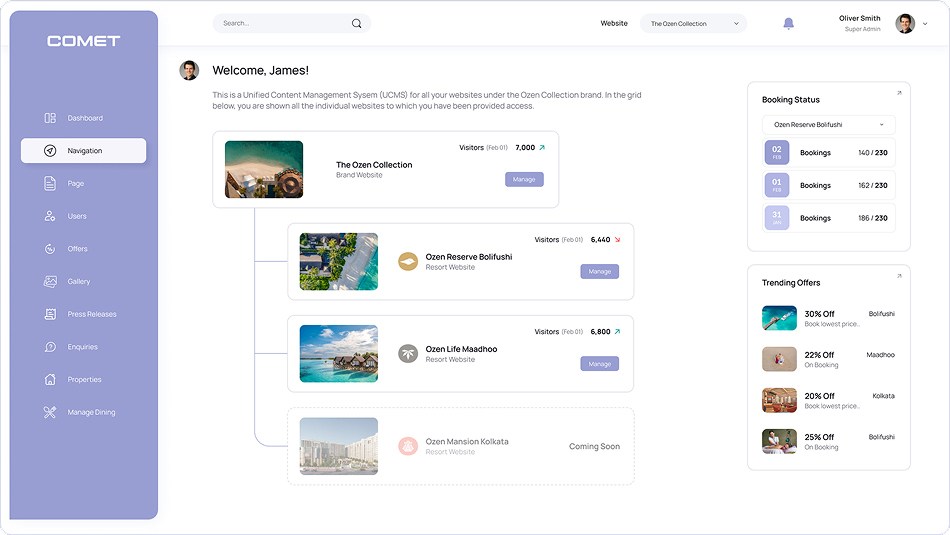Click the notification bell icon

coord(789,24)
